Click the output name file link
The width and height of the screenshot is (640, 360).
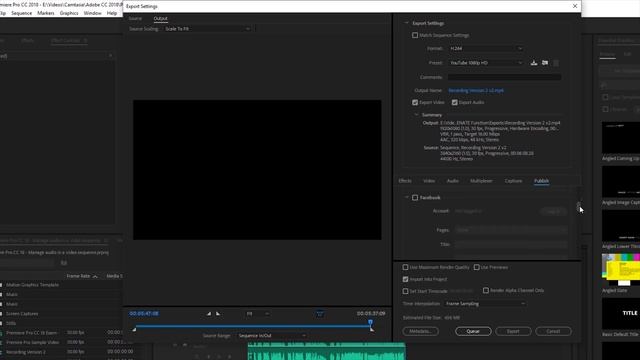point(476,91)
